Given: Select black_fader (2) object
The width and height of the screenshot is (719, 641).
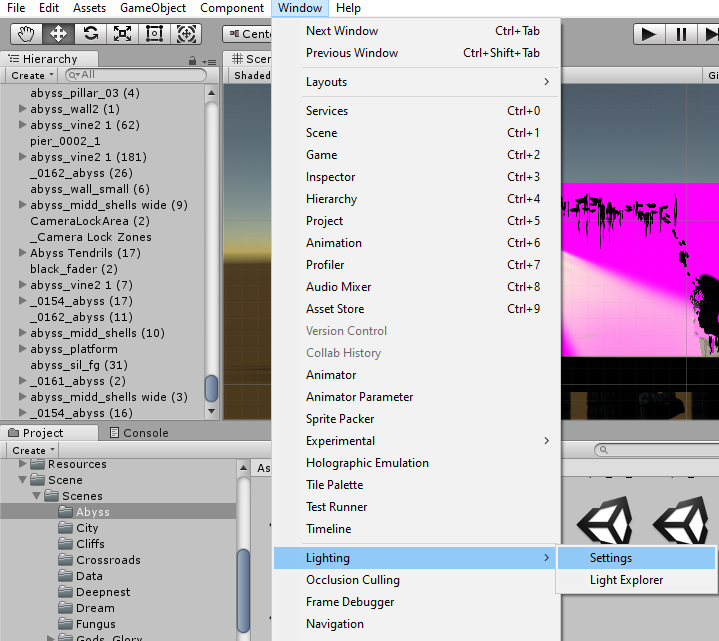Looking at the screenshot, I should coord(73,269).
